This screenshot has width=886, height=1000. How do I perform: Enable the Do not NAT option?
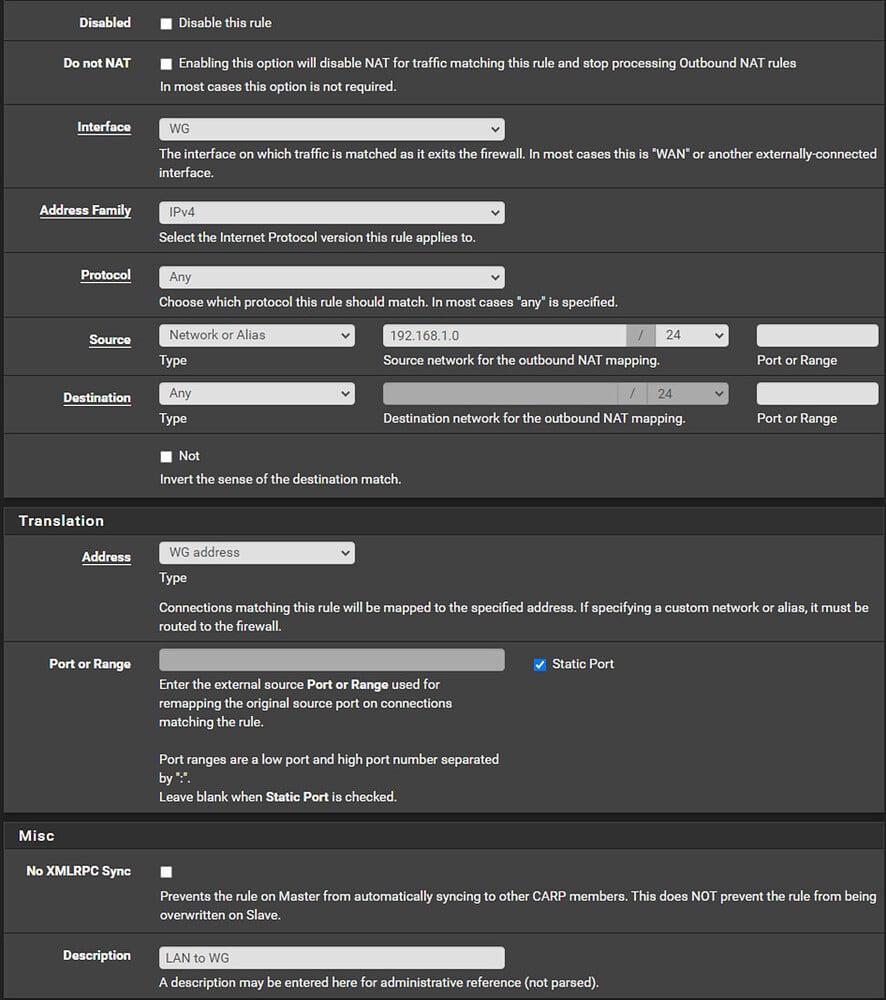point(166,63)
